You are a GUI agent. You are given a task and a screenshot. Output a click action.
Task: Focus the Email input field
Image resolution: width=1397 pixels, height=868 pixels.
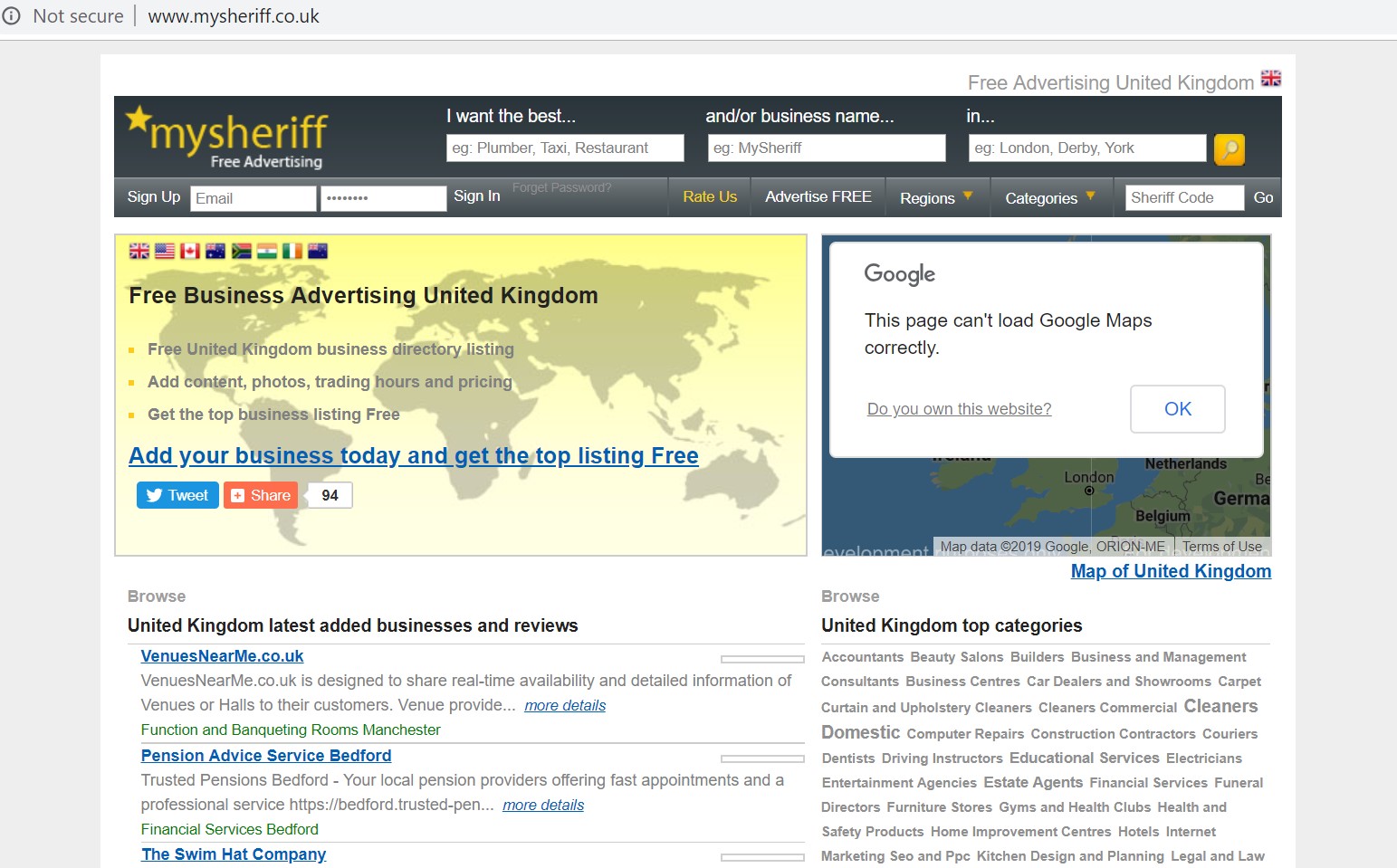[x=254, y=198]
